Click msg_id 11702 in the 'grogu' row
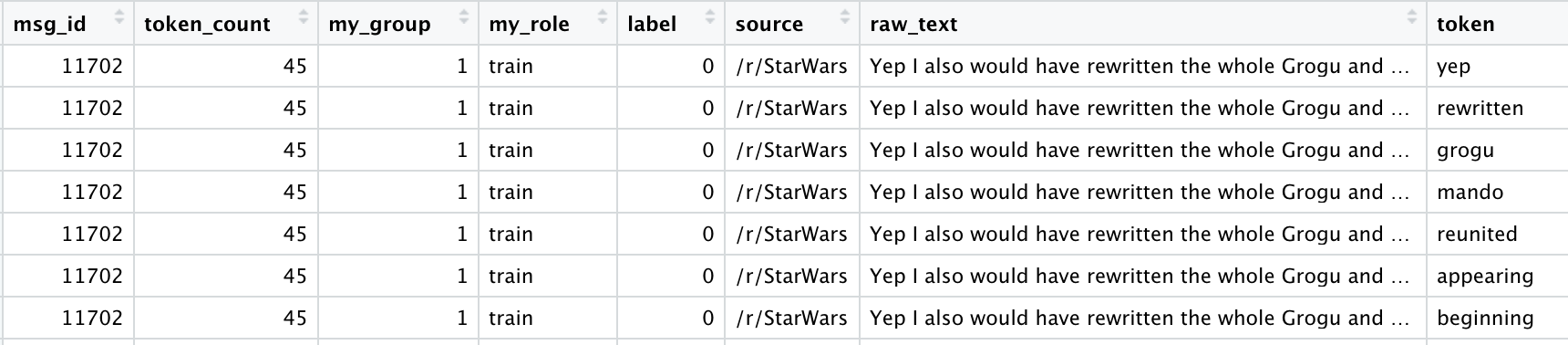This screenshot has width=1568, height=345. 92,151
